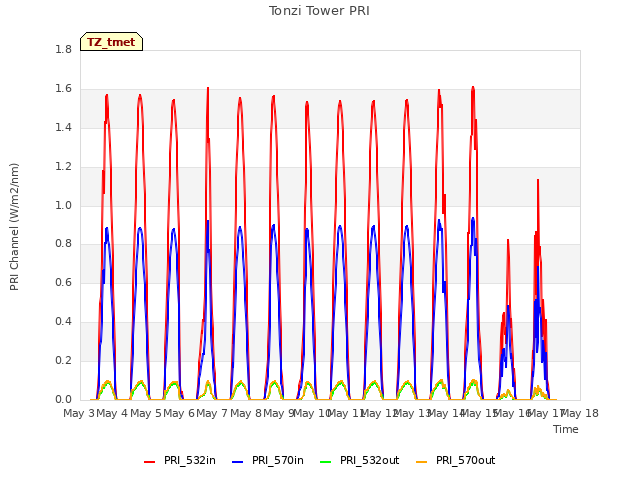Click the May 4 x-axis tick label
Viewport: 640px width, 480px height.
(112, 413)
